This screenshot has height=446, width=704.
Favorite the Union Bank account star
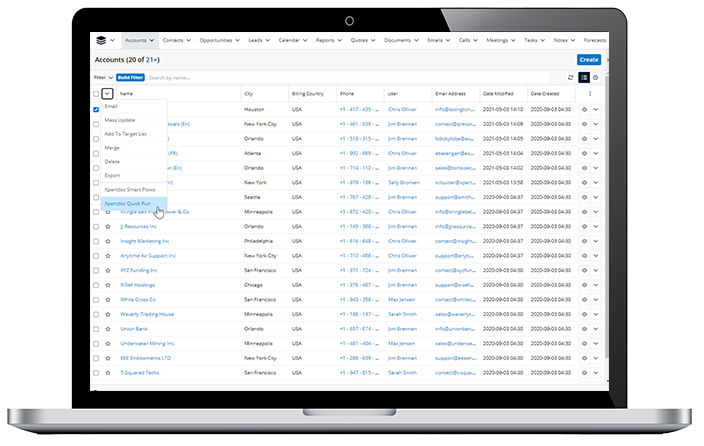[x=108, y=328]
